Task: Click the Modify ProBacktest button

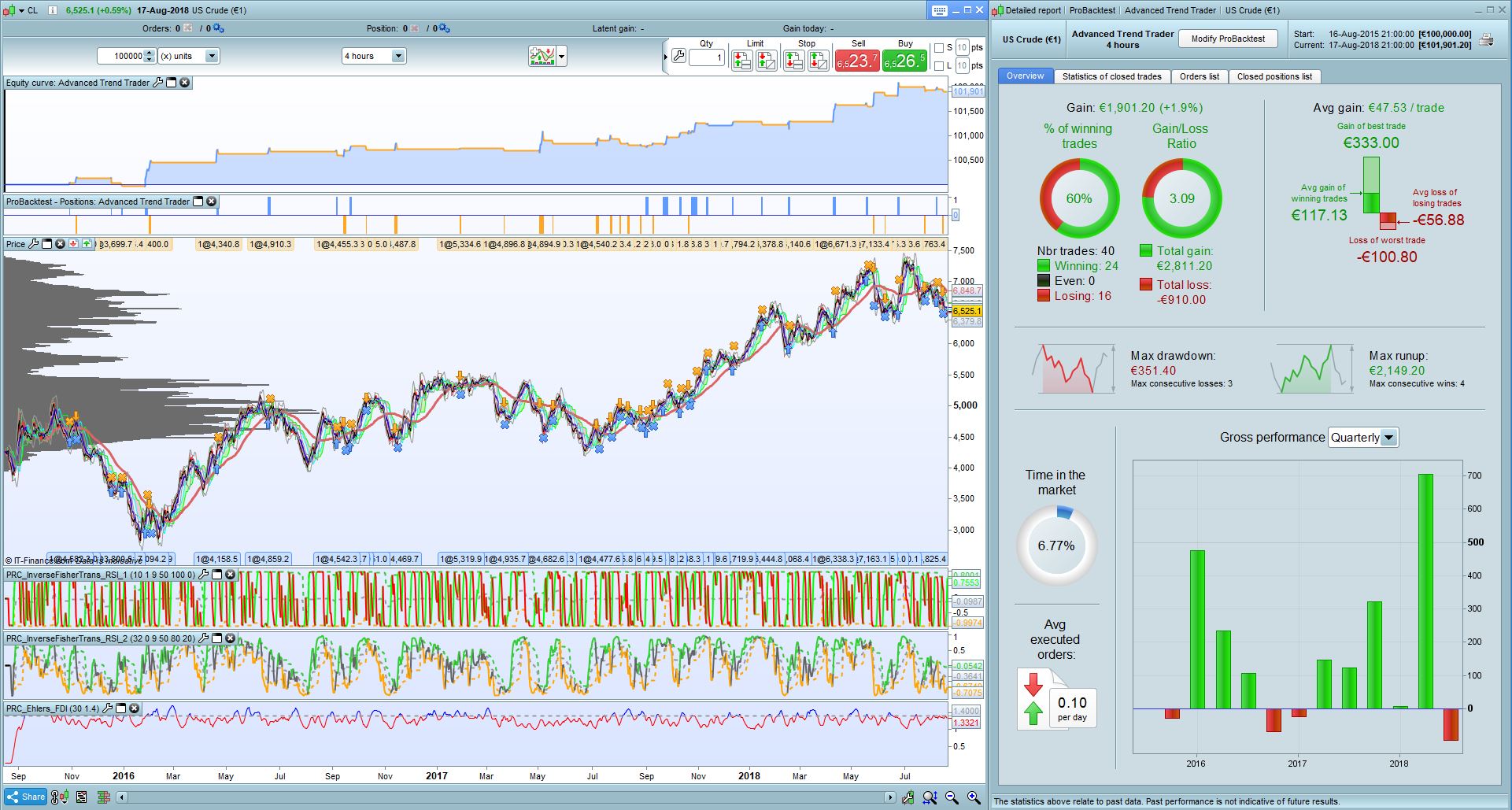Action: (1227, 39)
